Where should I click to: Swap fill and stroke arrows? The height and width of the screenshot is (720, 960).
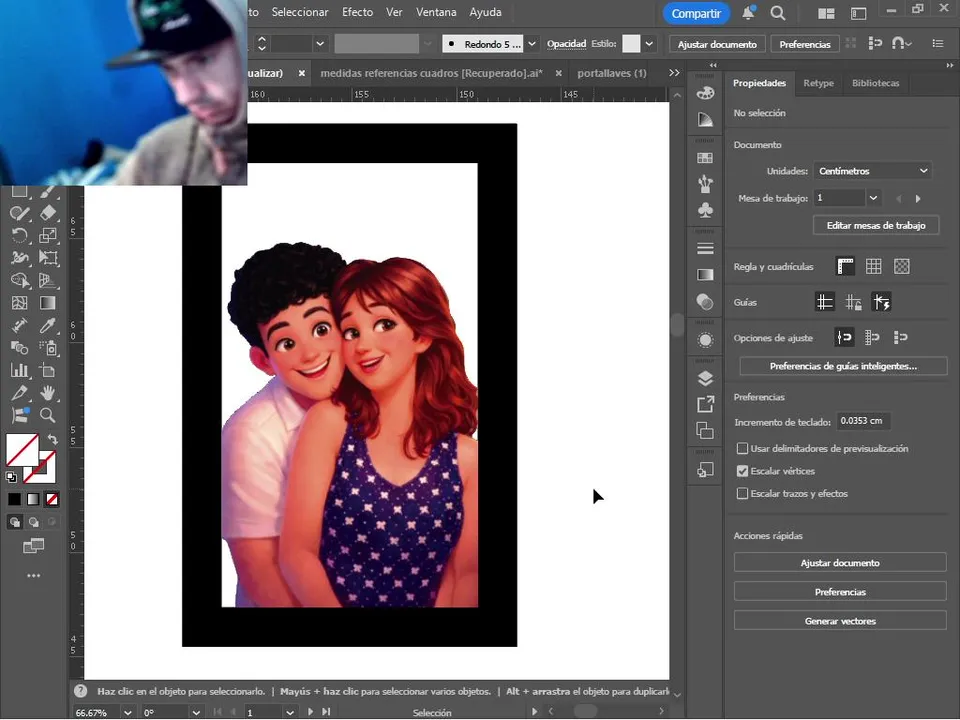pyautogui.click(x=53, y=440)
